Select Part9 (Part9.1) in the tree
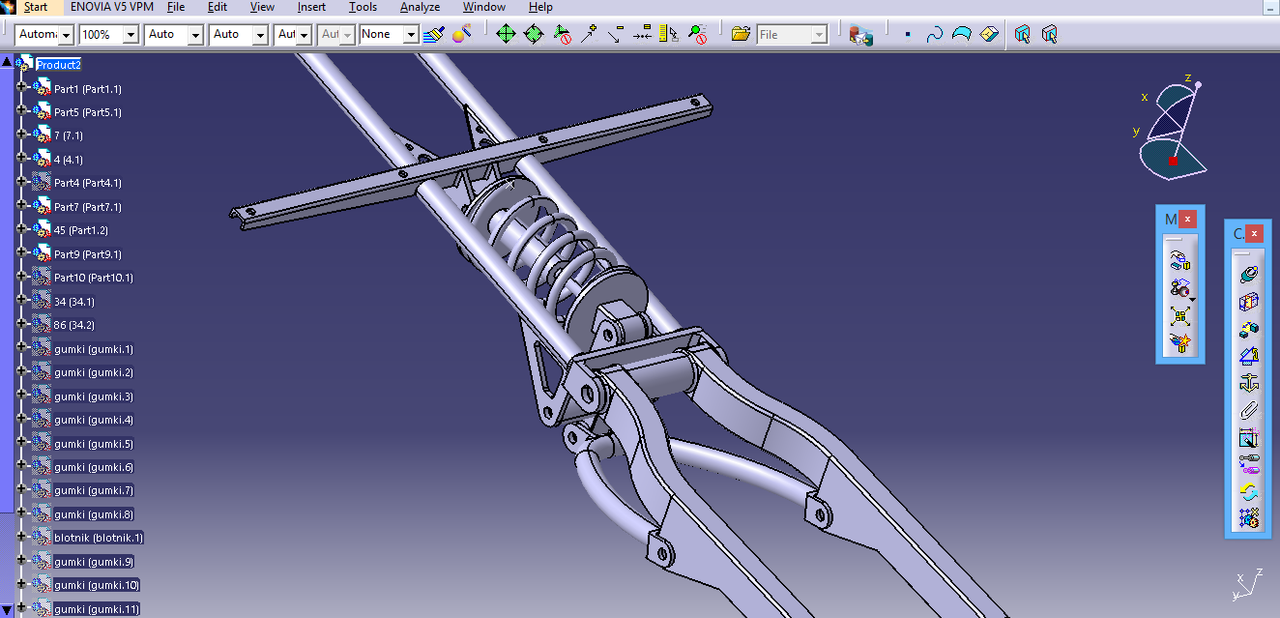Viewport: 1280px width, 618px height. click(x=88, y=254)
